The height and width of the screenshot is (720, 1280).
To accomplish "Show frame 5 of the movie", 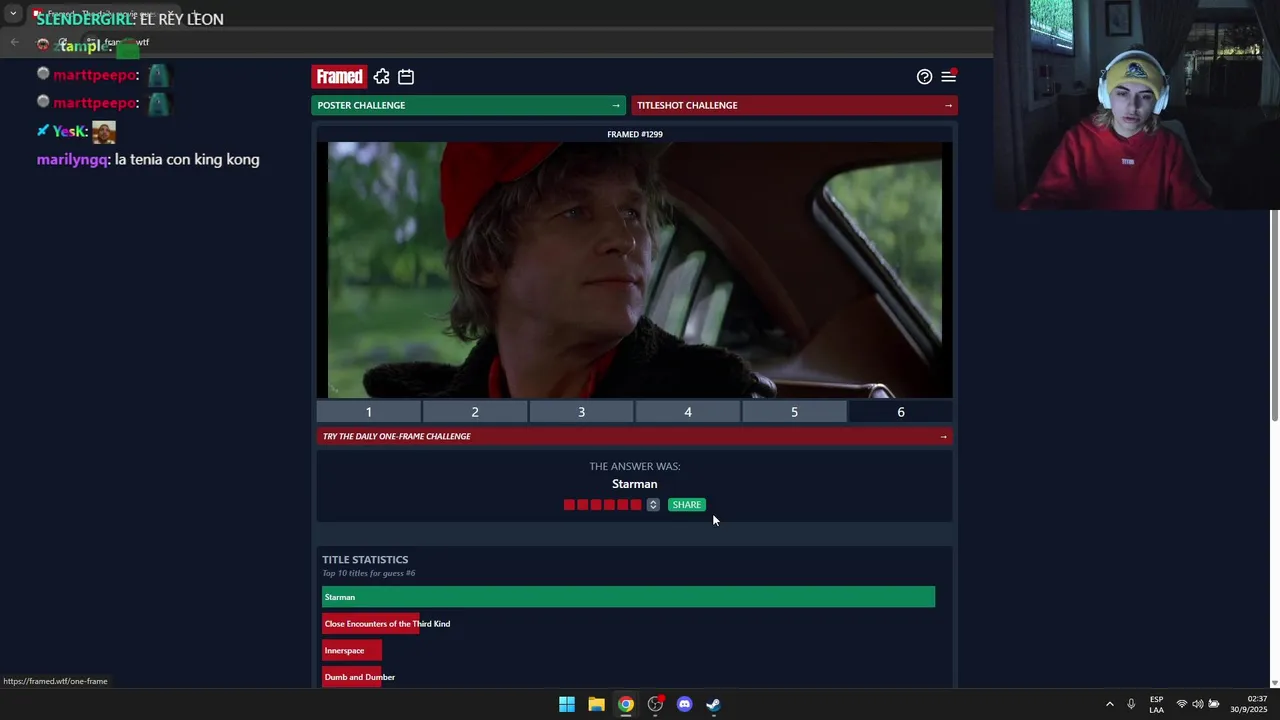I will coord(794,412).
